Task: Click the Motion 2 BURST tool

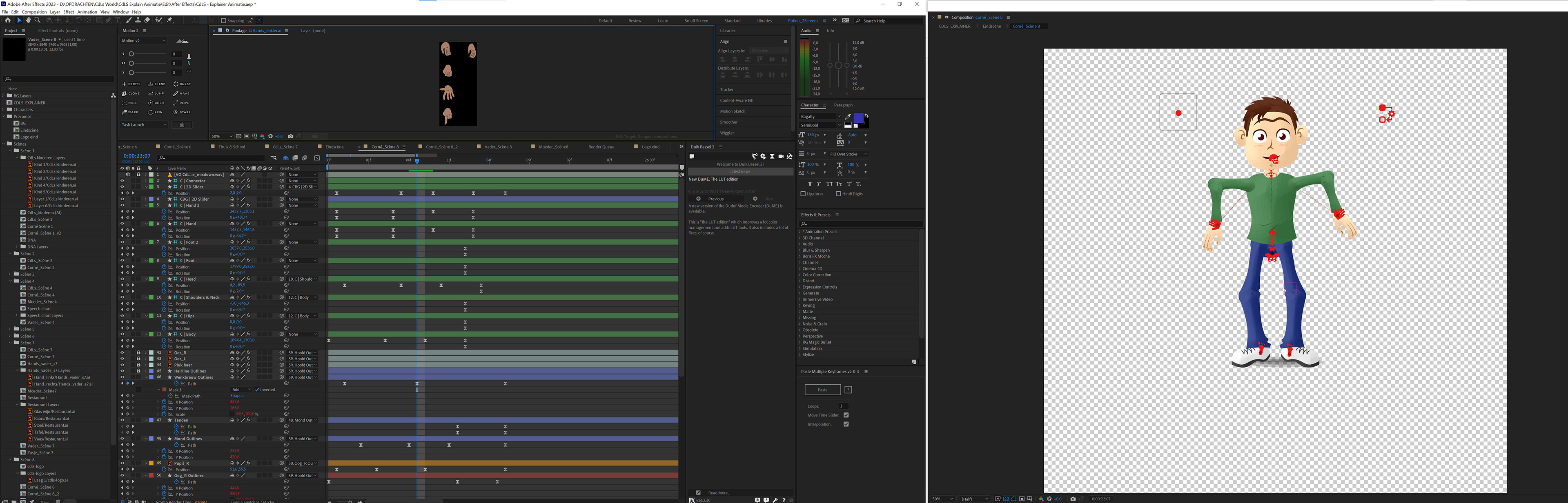Action: (x=182, y=84)
